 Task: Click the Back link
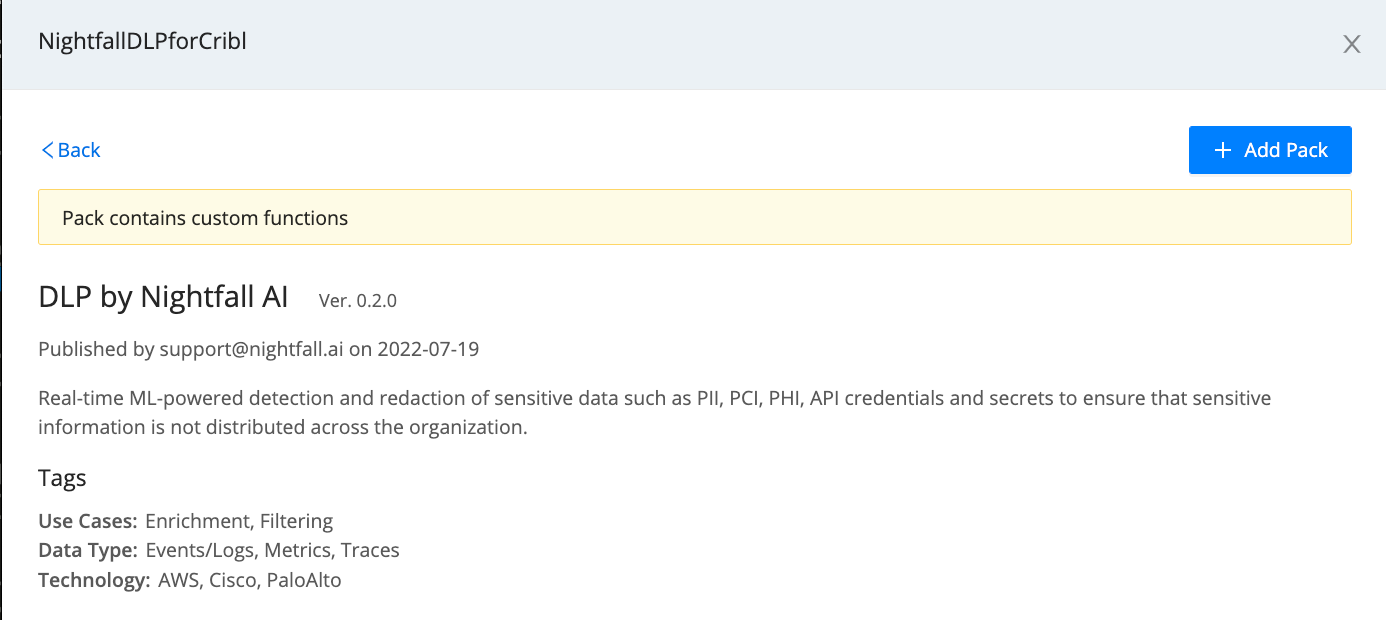(79, 150)
